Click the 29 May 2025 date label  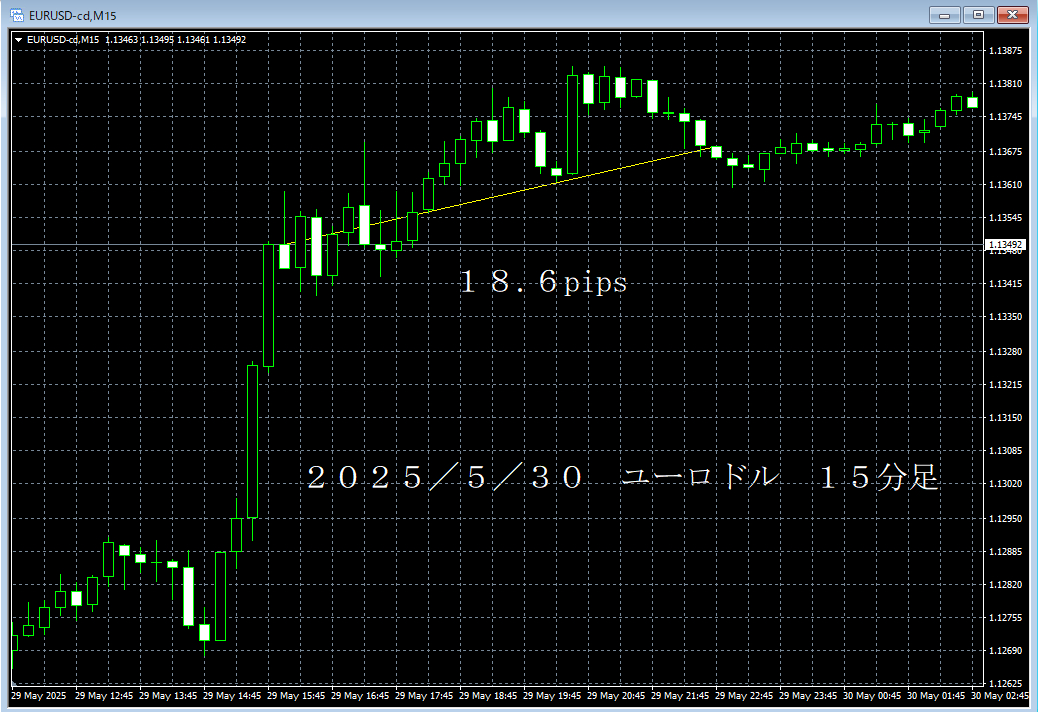coord(40,695)
